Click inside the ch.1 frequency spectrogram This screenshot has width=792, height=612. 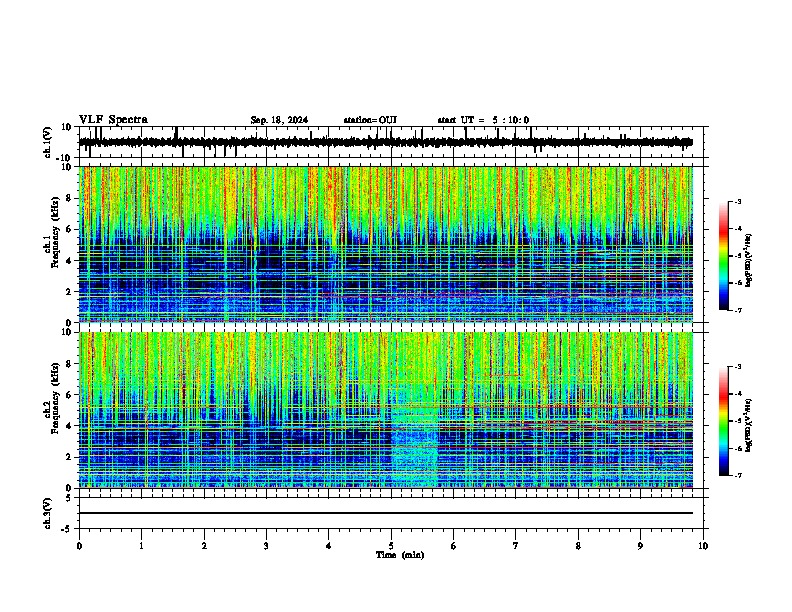coord(385,244)
